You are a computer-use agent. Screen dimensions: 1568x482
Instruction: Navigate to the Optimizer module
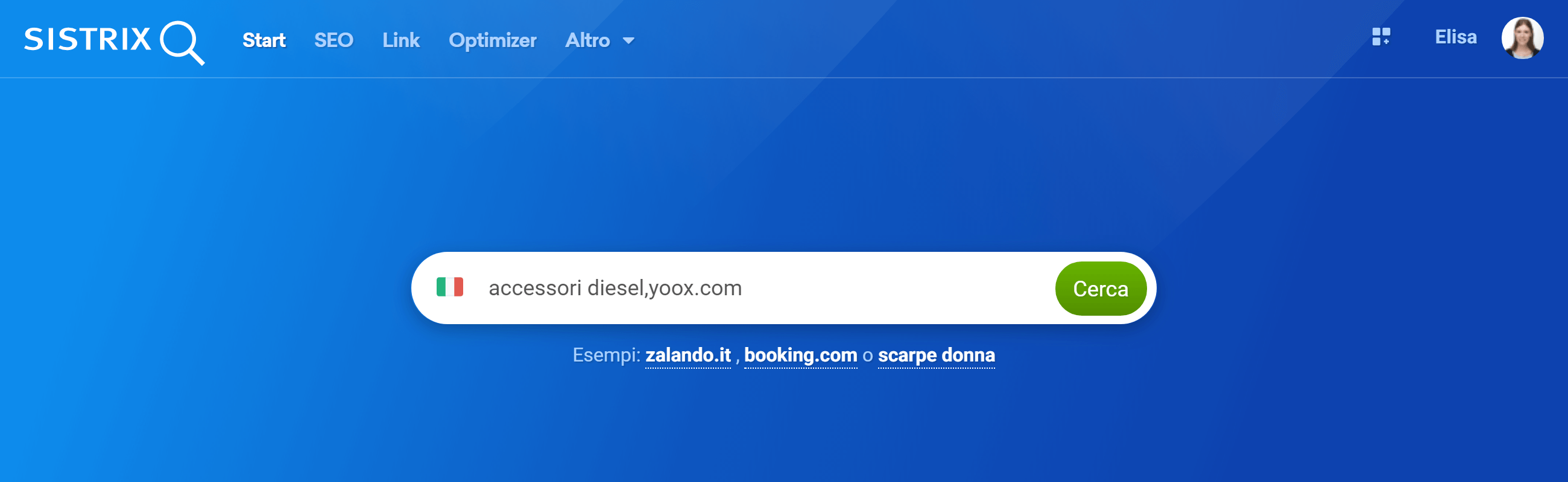click(492, 40)
